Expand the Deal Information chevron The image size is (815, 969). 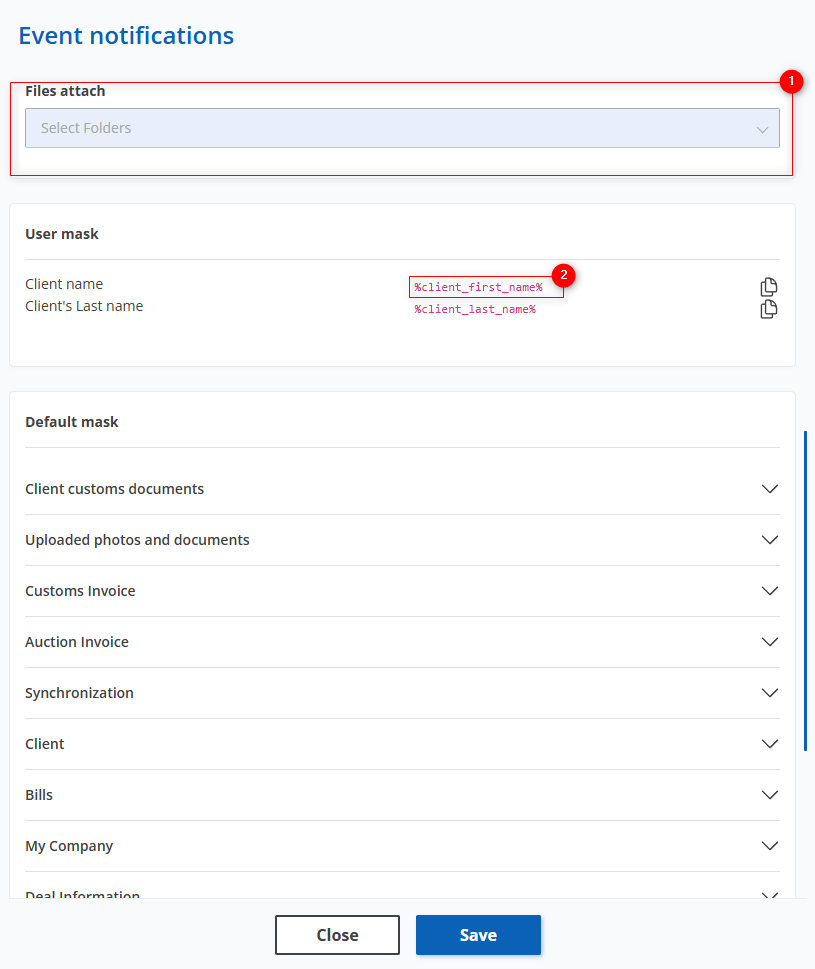coord(770,895)
